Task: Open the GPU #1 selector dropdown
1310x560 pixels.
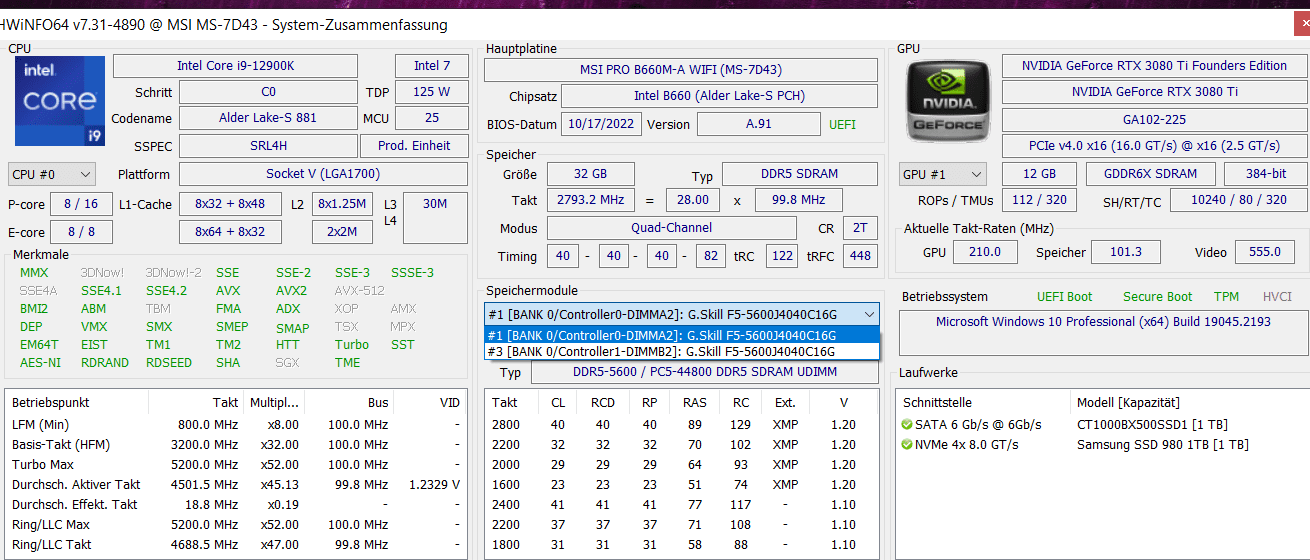Action: (942, 174)
